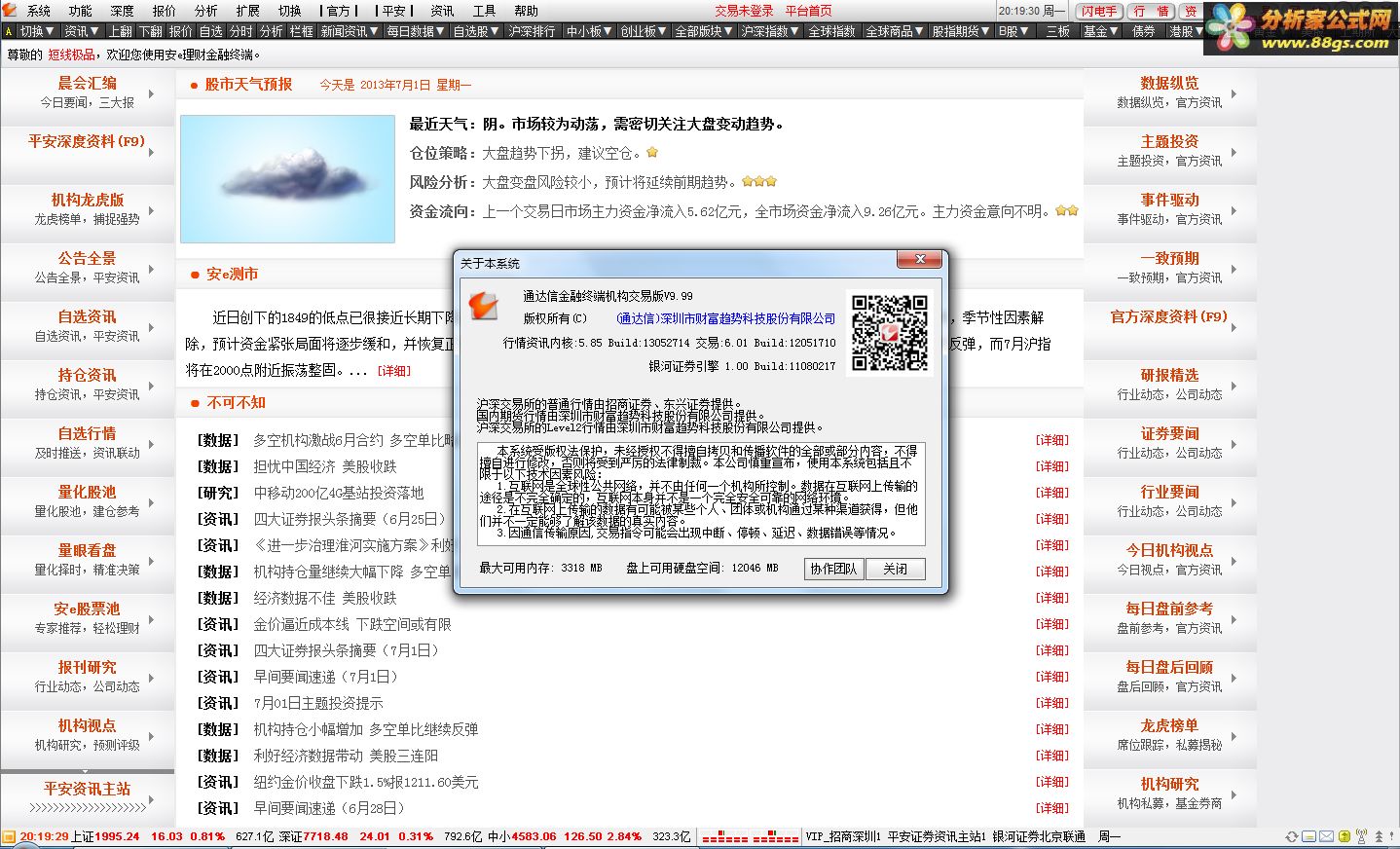Open news item 7月01日主题投资提示
This screenshot has width=1400, height=849.
pyautogui.click(x=318, y=703)
